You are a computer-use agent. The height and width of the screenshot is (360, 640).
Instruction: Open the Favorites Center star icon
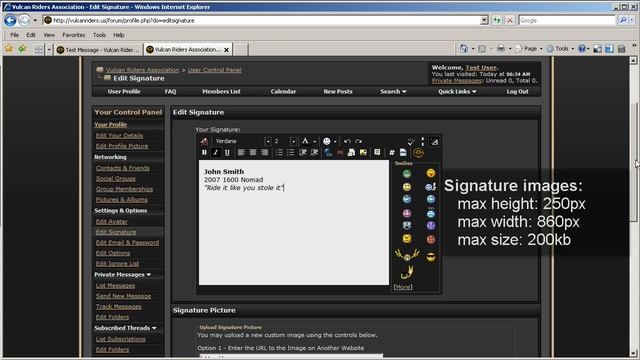click(x=9, y=49)
